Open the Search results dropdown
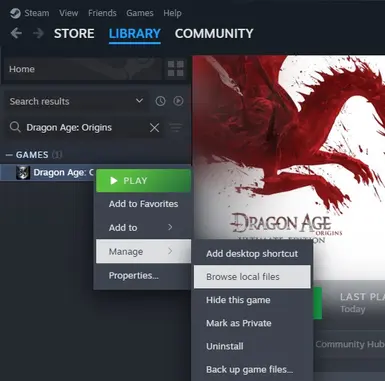 click(76, 101)
